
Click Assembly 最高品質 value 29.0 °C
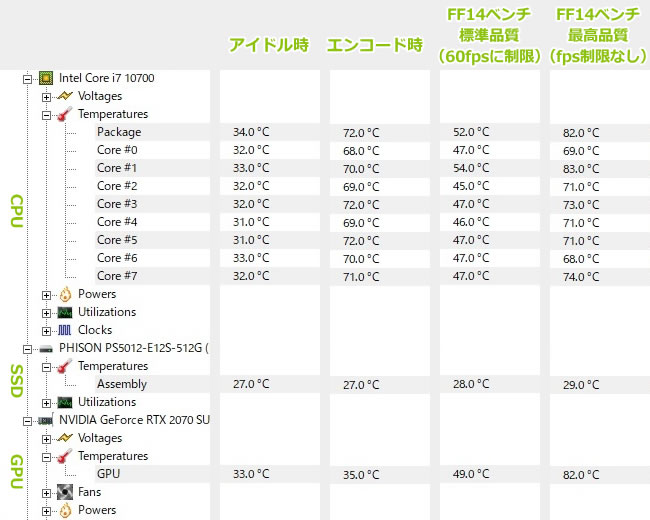pyautogui.click(x=581, y=385)
